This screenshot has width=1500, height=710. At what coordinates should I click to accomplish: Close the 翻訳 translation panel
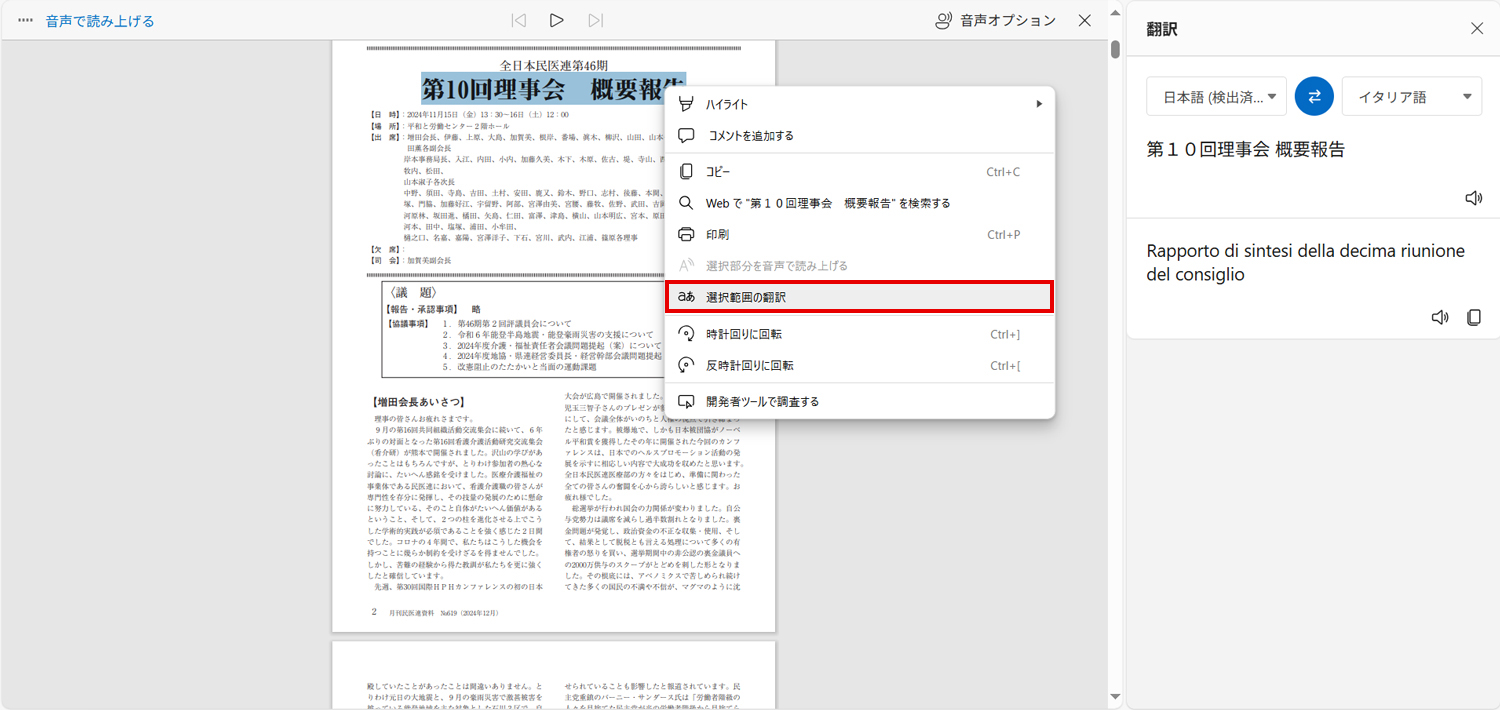(x=1477, y=28)
